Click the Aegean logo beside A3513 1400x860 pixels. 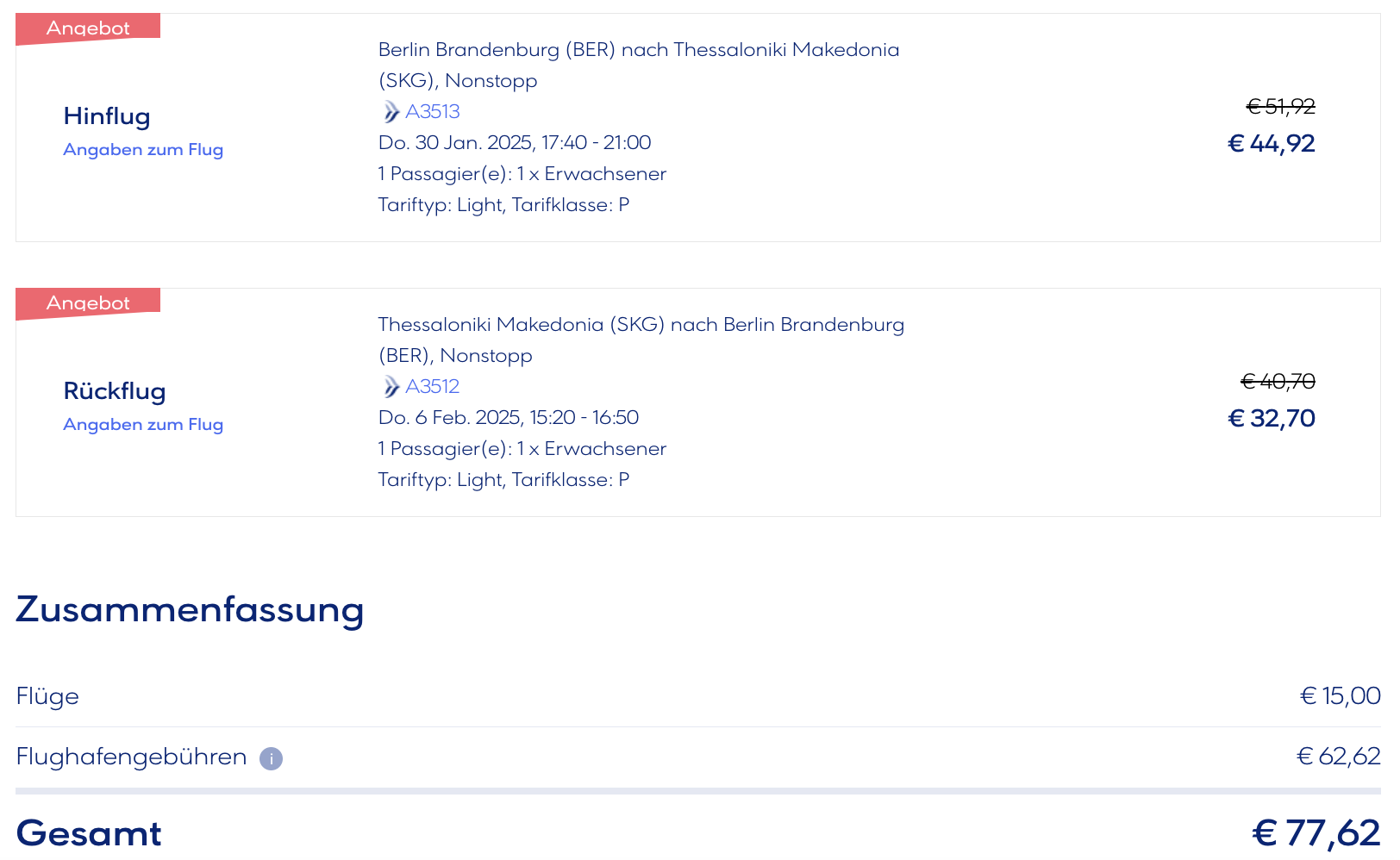pos(391,112)
